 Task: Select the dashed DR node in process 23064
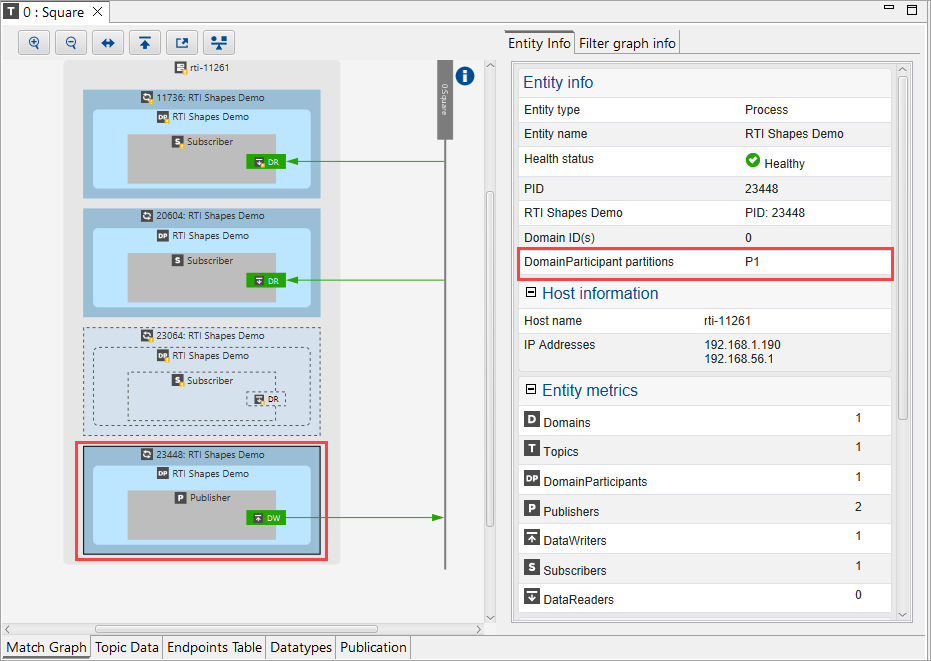point(266,399)
